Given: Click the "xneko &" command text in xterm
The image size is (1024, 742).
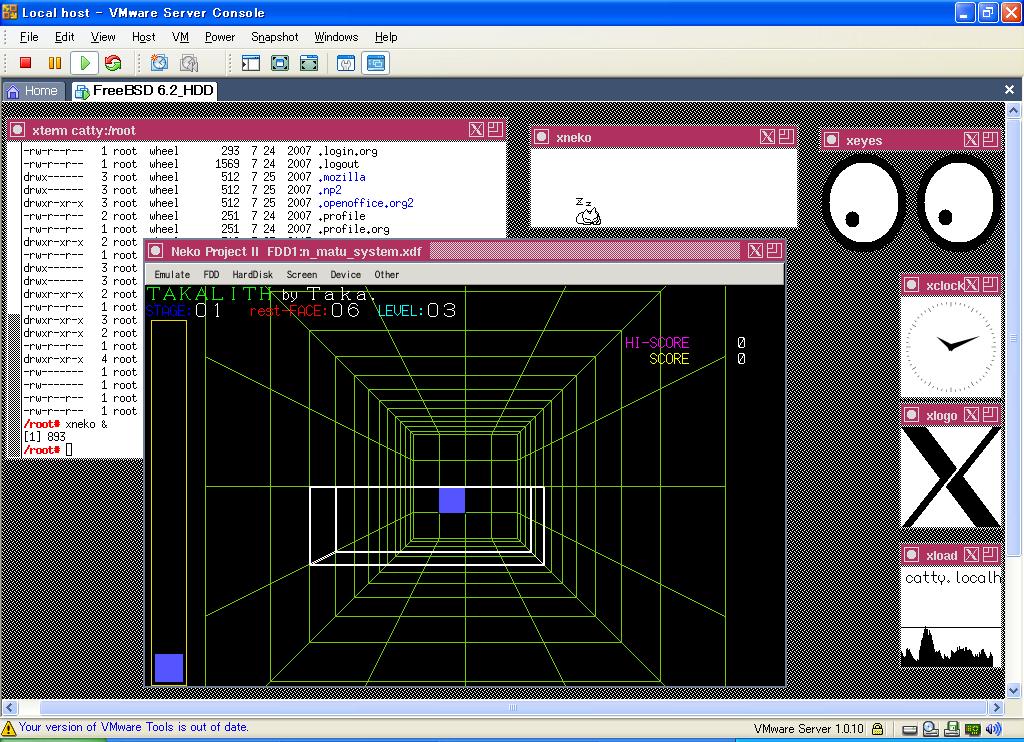Looking at the screenshot, I should [x=86, y=424].
